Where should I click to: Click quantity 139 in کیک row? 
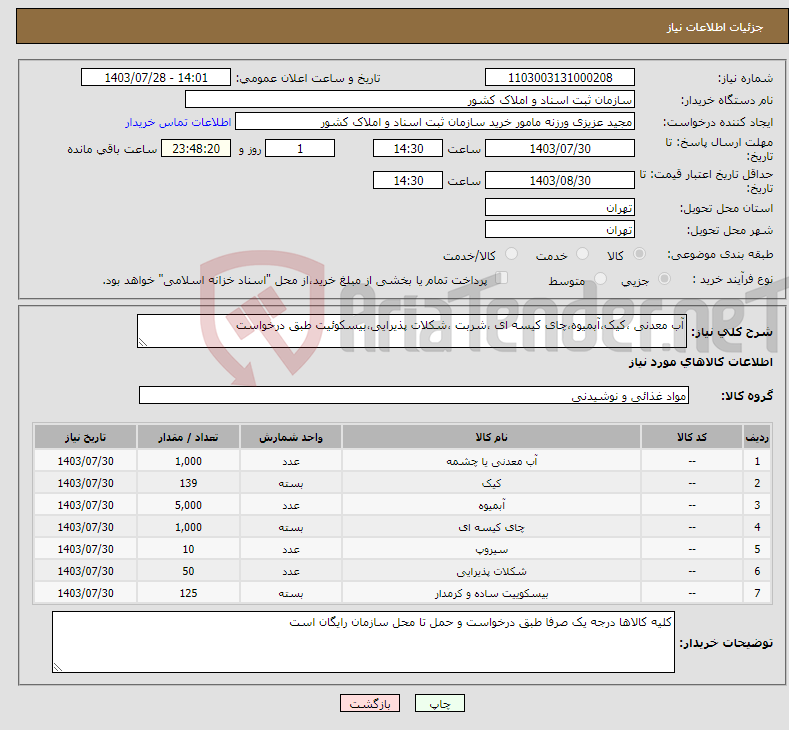click(188, 483)
